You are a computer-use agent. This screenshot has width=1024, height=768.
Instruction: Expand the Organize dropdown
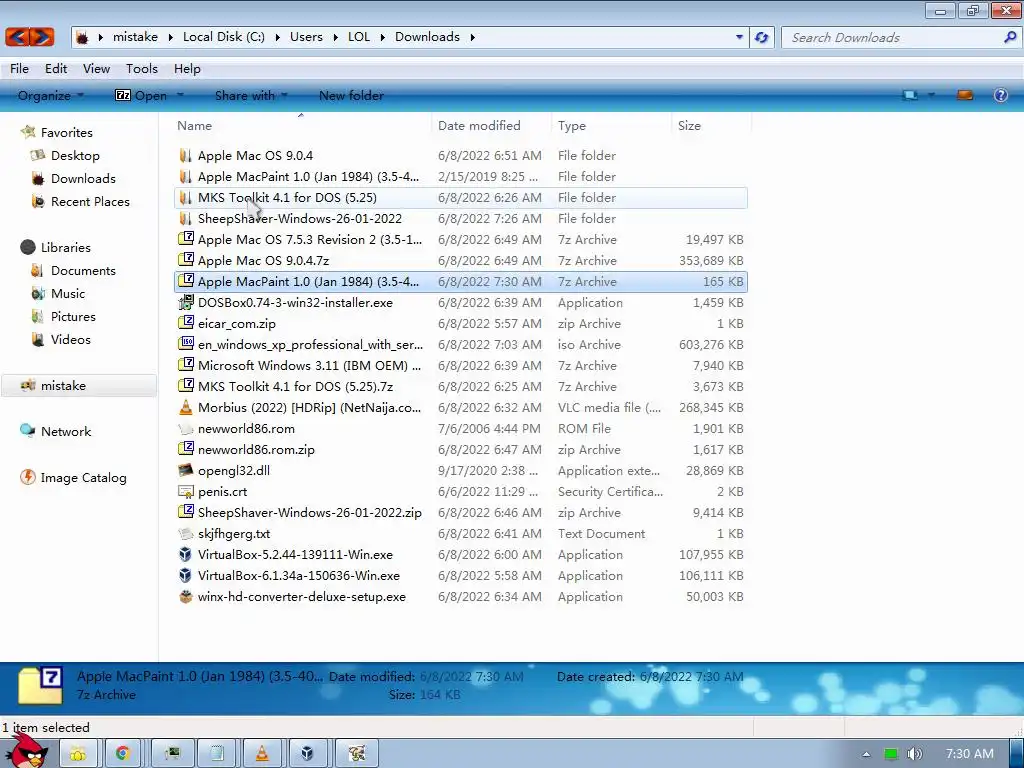(x=51, y=95)
